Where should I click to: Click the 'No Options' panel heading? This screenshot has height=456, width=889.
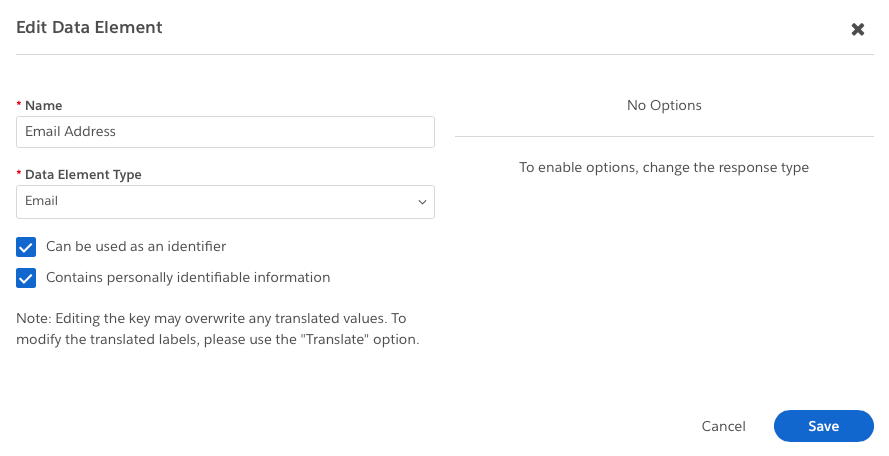[664, 105]
